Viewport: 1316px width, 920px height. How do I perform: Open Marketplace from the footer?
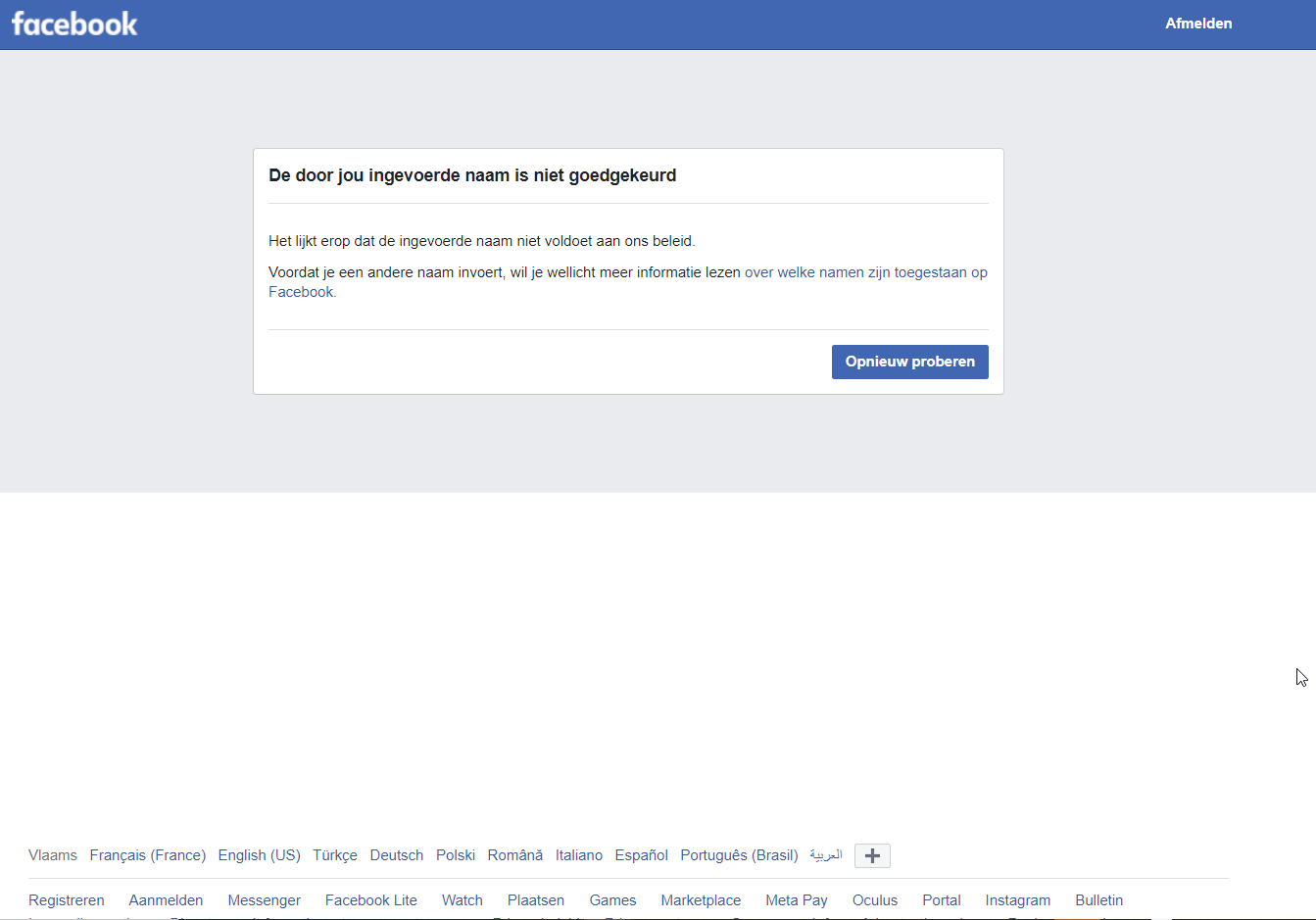[701, 900]
